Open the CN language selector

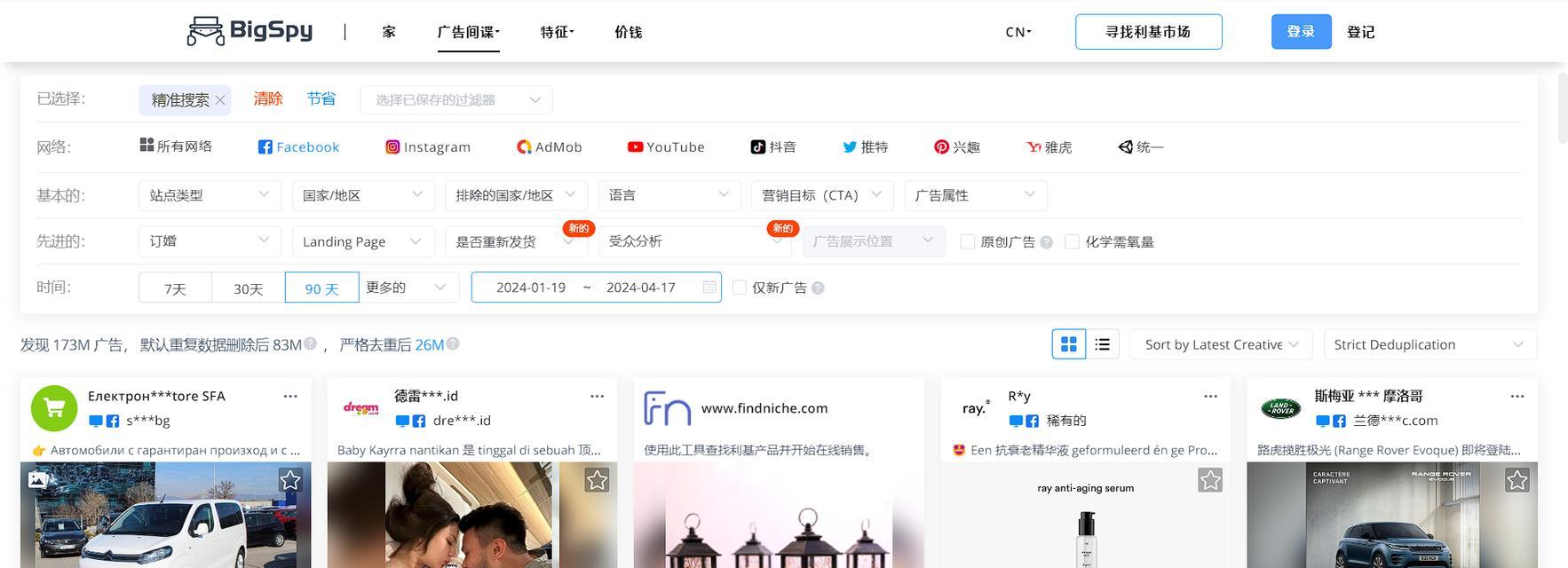click(1018, 32)
